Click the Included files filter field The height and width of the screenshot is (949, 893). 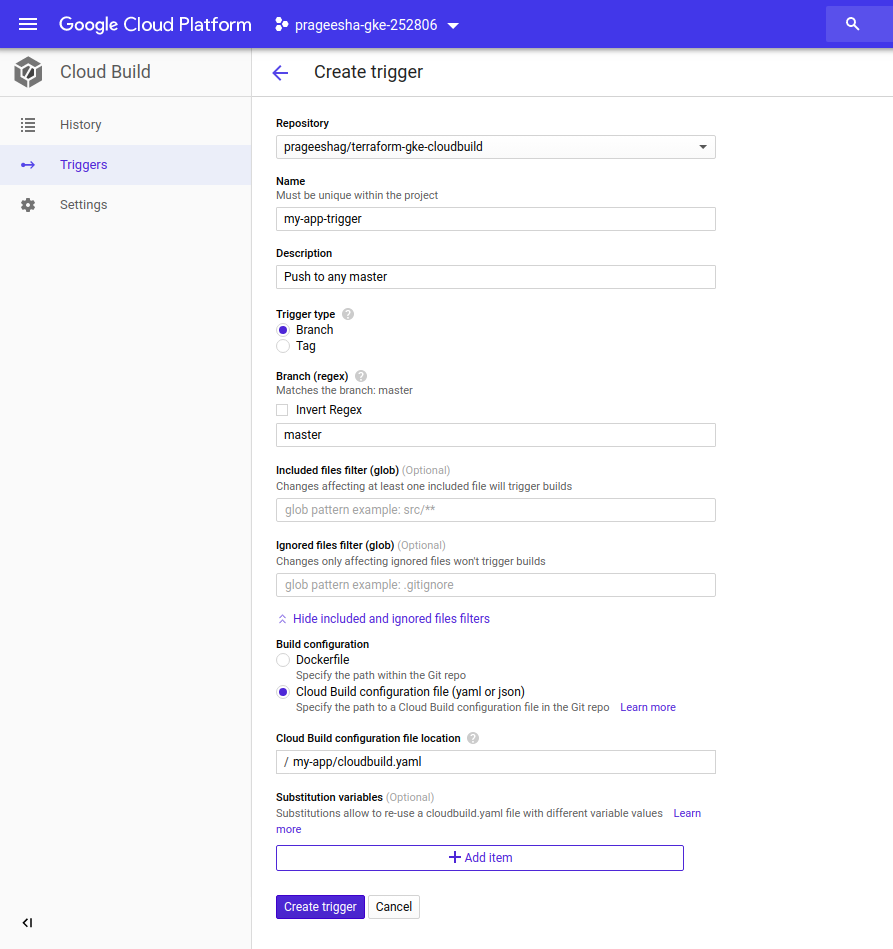(495, 510)
